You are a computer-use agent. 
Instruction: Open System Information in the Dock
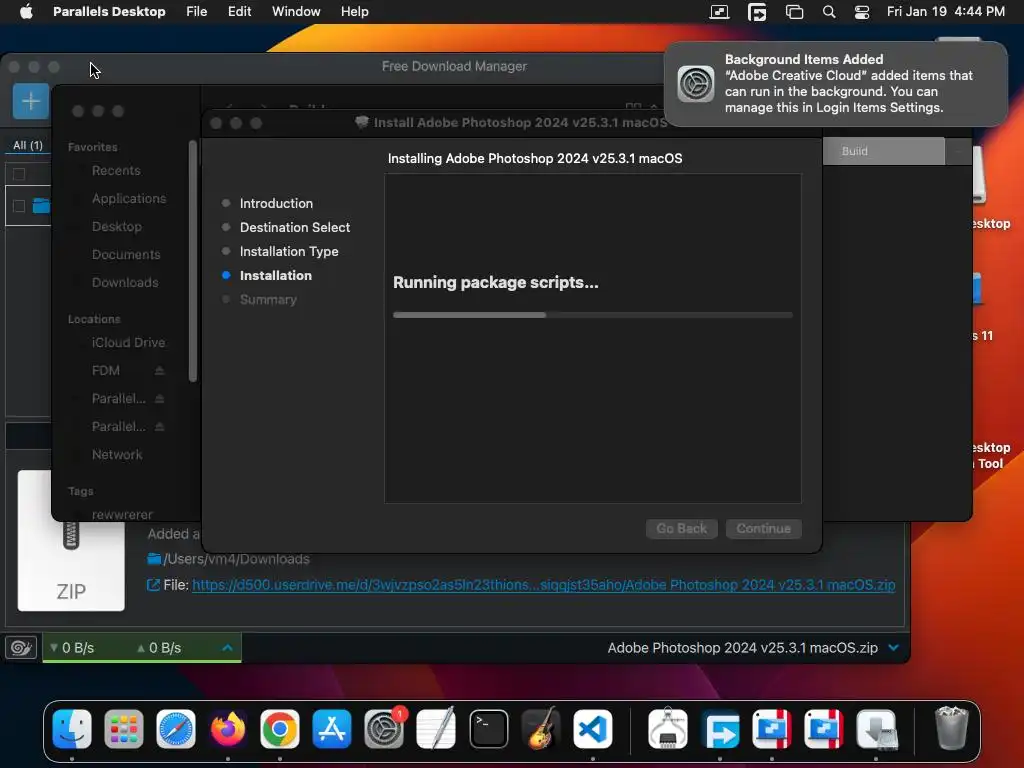point(667,729)
